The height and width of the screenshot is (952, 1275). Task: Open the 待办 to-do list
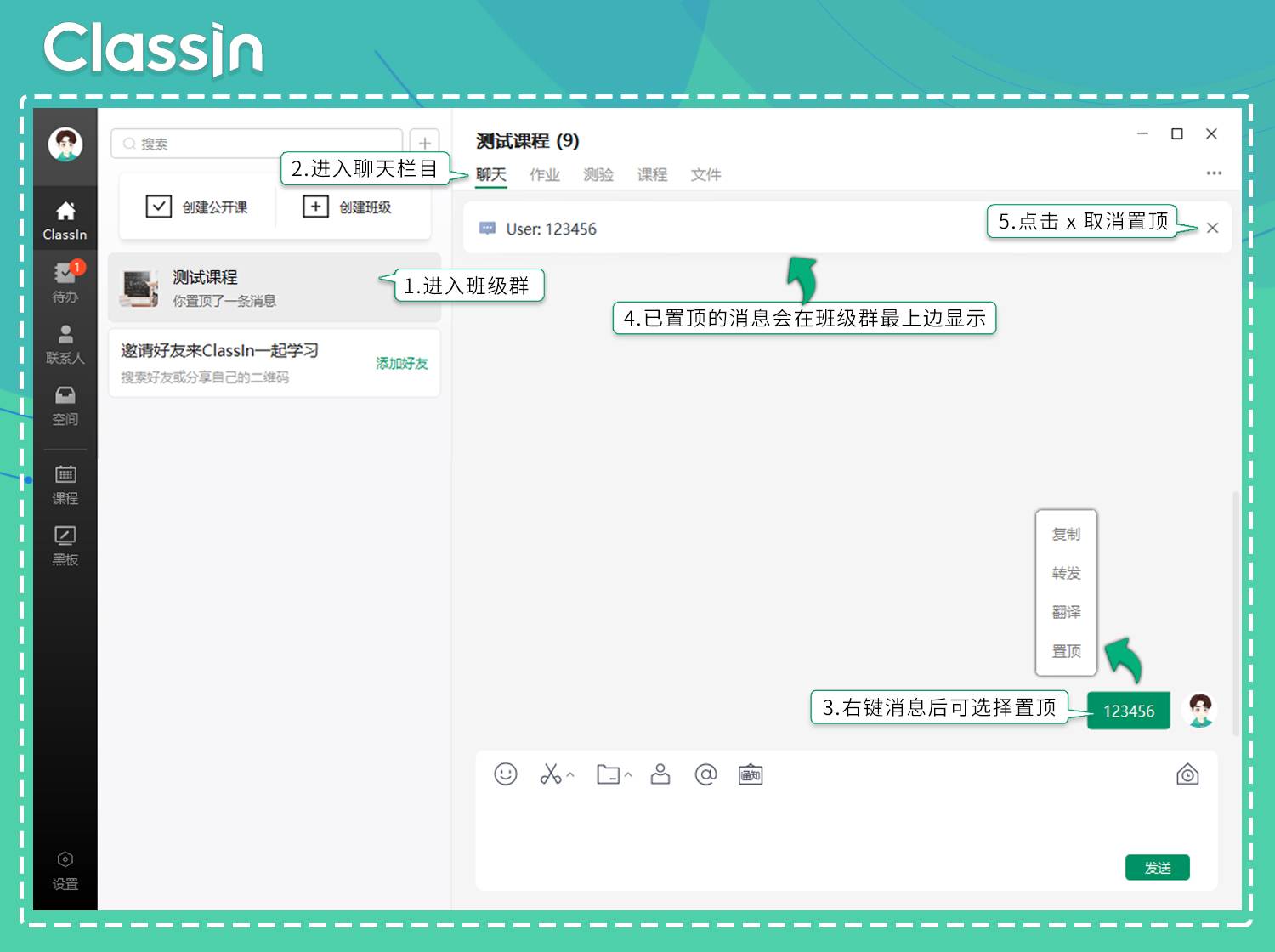click(65, 283)
